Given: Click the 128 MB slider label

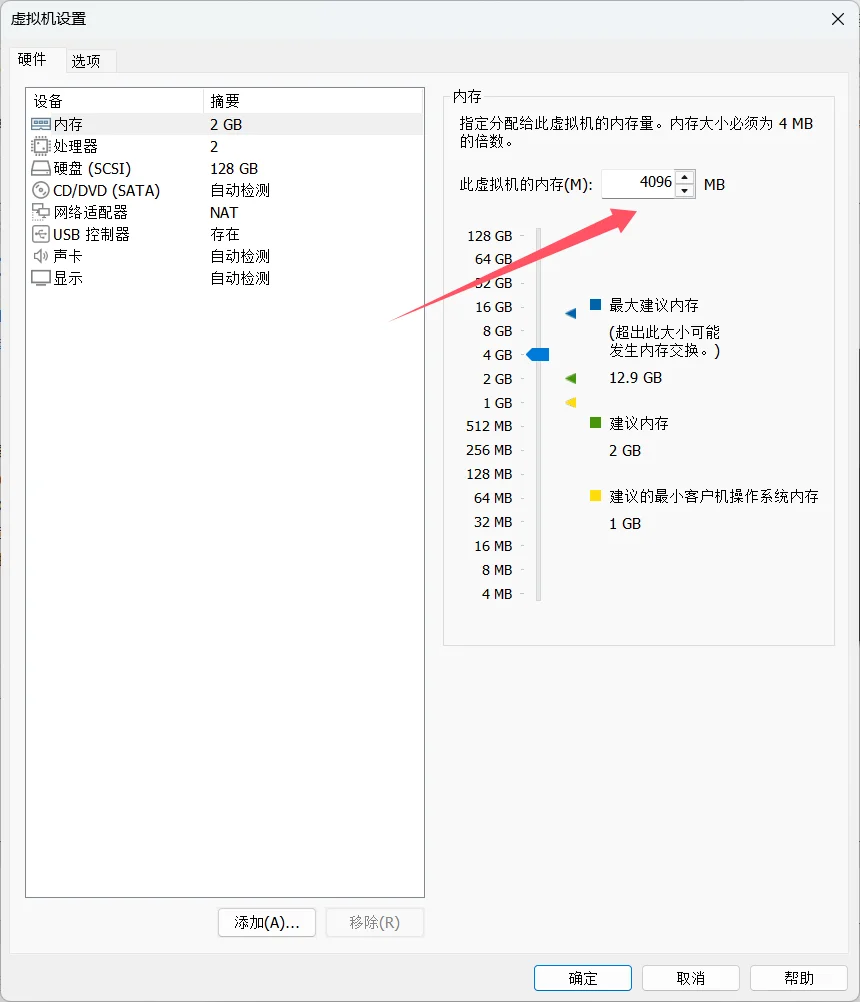Looking at the screenshot, I should [489, 474].
